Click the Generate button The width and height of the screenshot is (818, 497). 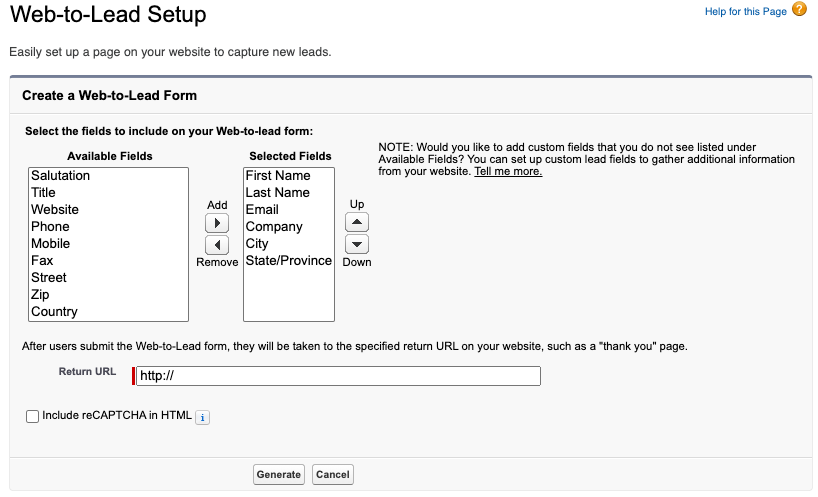tap(279, 474)
